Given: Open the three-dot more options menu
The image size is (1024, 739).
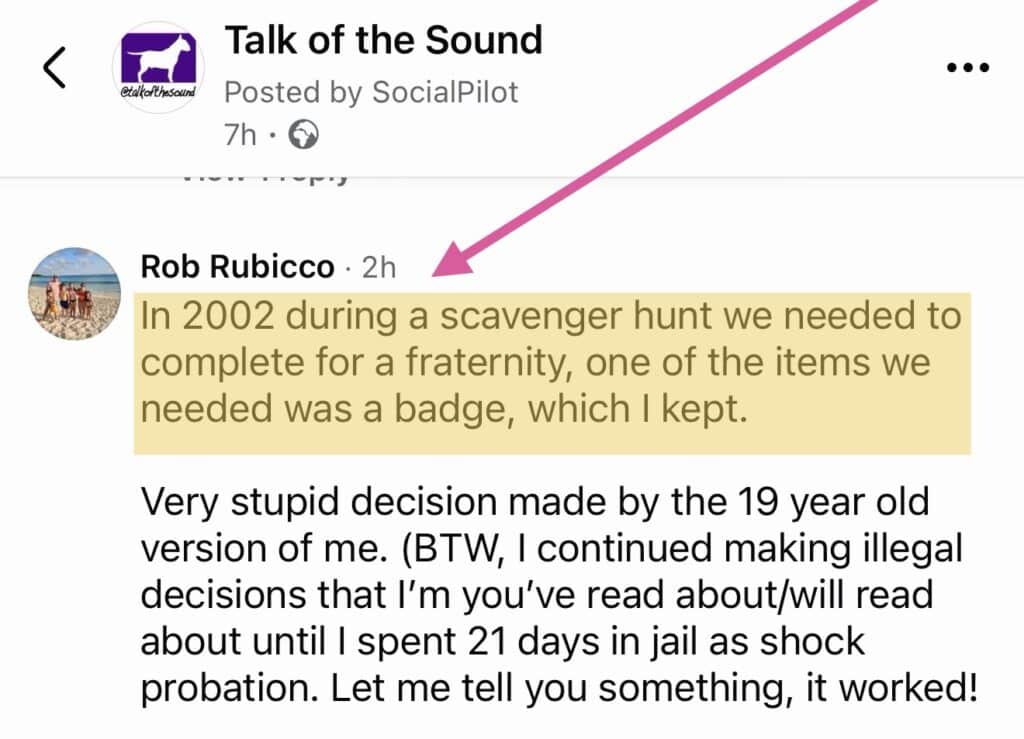Looking at the screenshot, I should tap(967, 67).
